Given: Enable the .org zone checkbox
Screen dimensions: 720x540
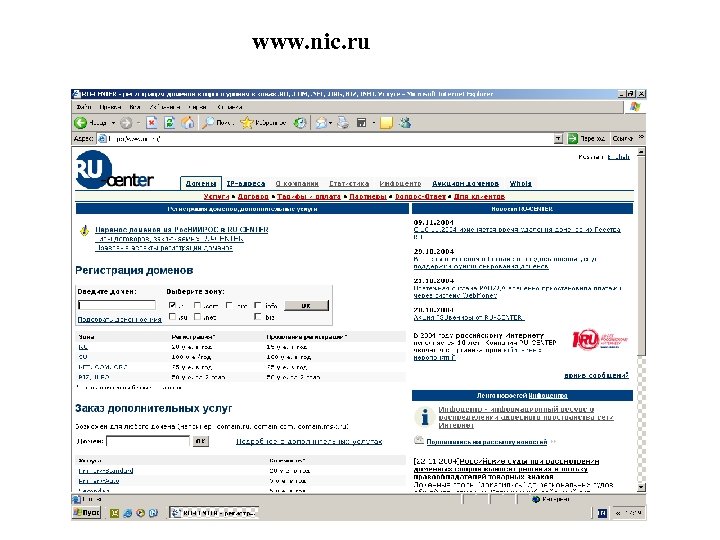Looking at the screenshot, I should point(229,305).
